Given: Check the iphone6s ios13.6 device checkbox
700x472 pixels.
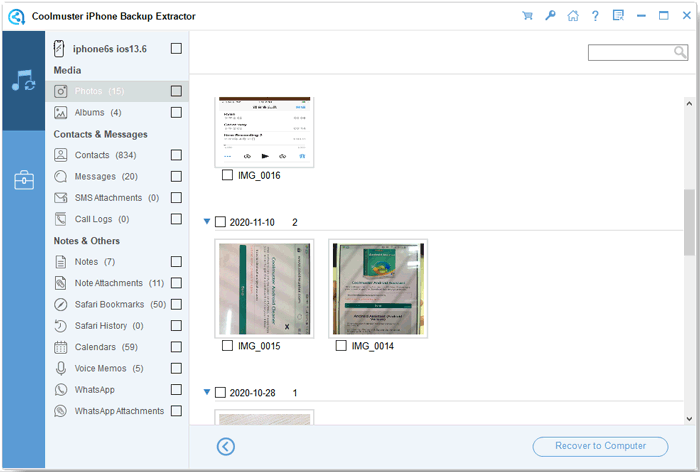Looking at the screenshot, I should 176,48.
